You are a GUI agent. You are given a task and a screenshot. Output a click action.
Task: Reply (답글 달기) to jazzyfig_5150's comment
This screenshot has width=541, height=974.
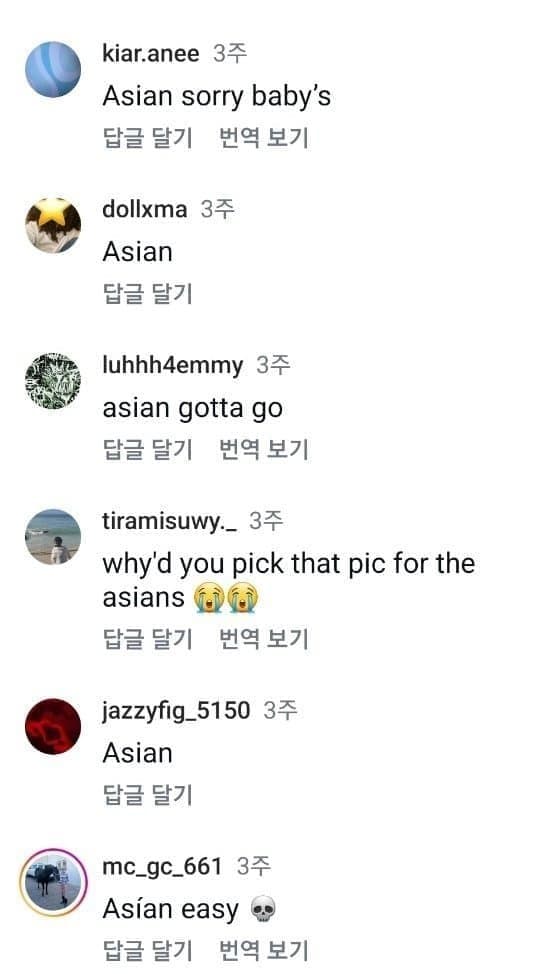(147, 794)
